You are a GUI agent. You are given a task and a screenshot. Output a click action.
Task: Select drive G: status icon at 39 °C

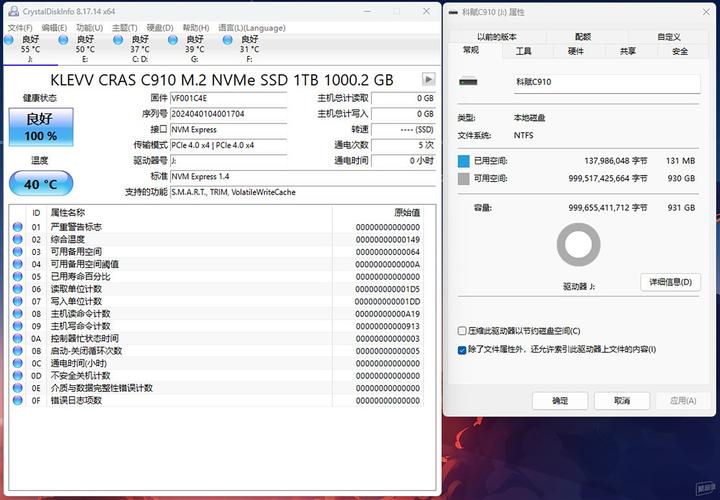[x=173, y=40]
